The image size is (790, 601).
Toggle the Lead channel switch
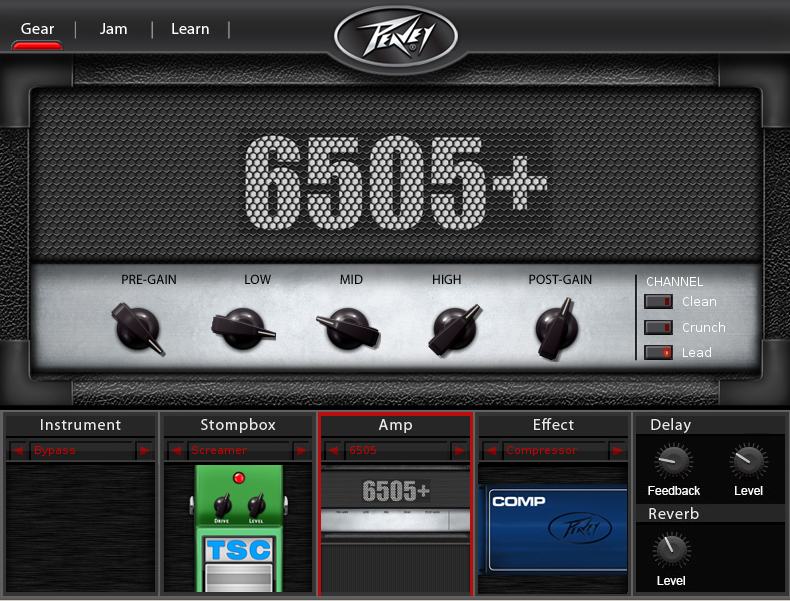tap(659, 353)
